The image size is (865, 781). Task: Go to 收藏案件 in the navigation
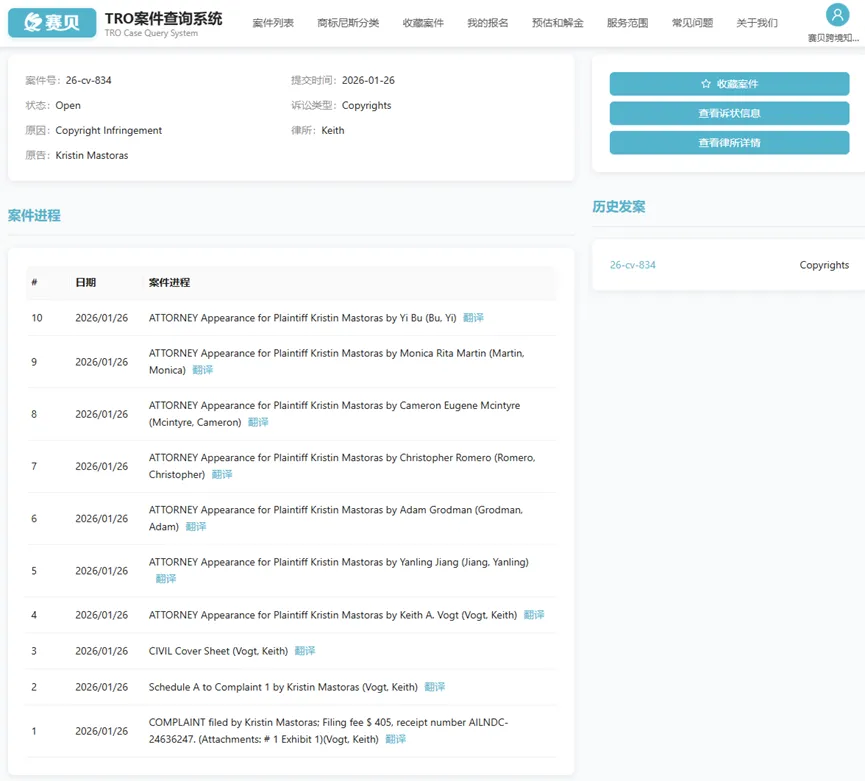click(x=423, y=23)
